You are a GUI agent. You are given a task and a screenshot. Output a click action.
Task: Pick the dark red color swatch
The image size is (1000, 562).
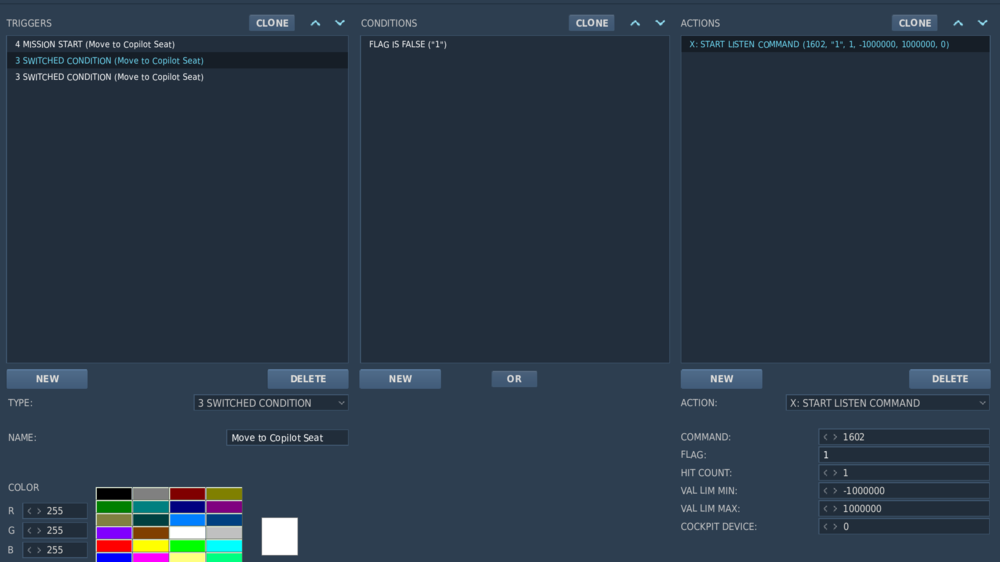click(x=187, y=494)
